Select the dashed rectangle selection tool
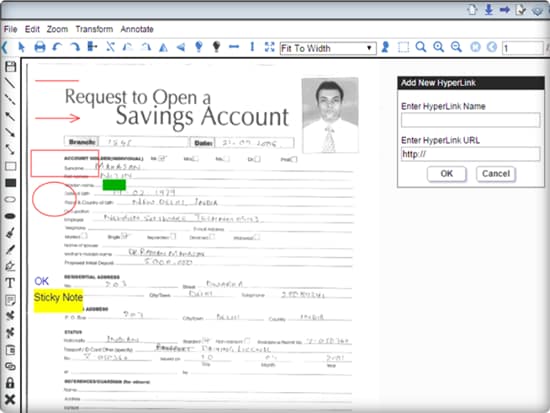 (x=403, y=47)
